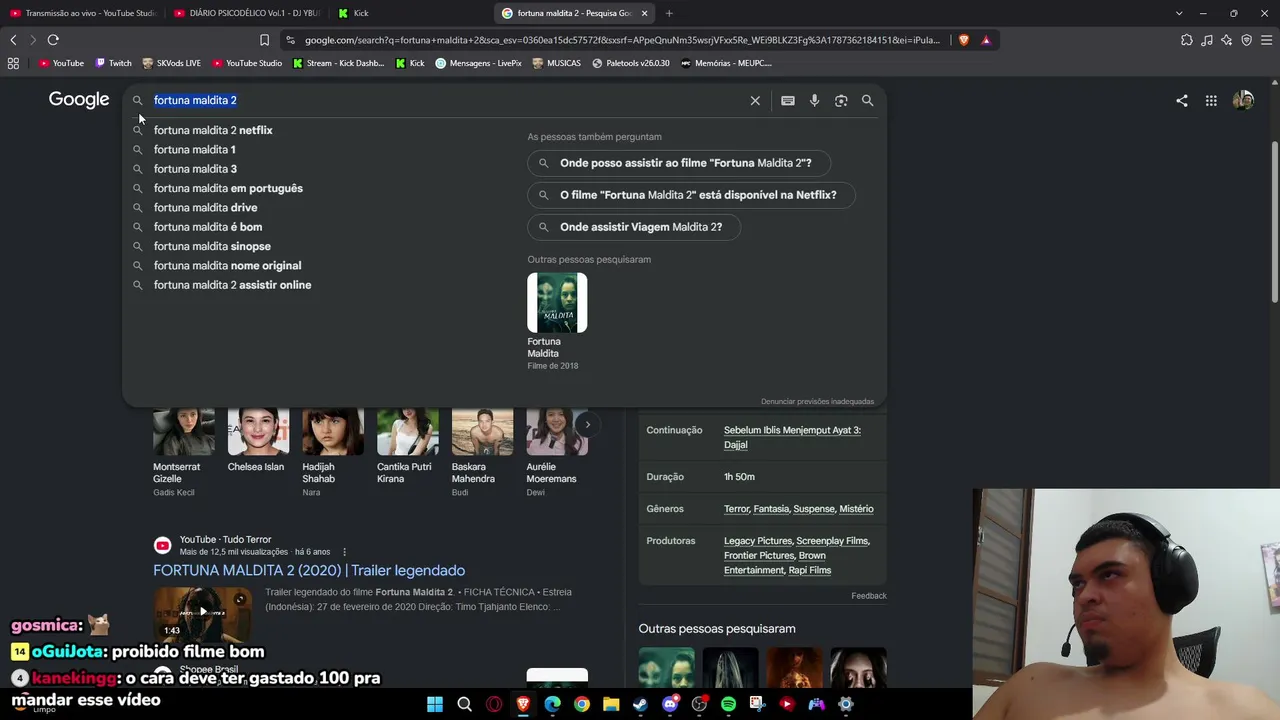Open the MUSICAS bookmark folder
1280x720 pixels.
click(x=557, y=63)
